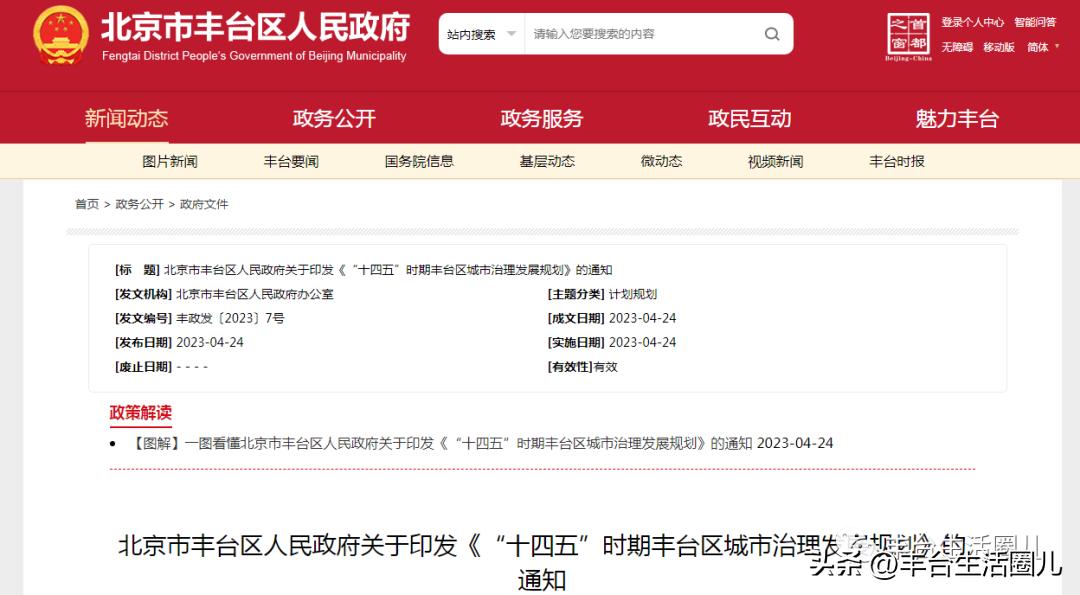Click the 登录个人中心 login link
1080x595 pixels.
pyautogui.click(x=973, y=20)
